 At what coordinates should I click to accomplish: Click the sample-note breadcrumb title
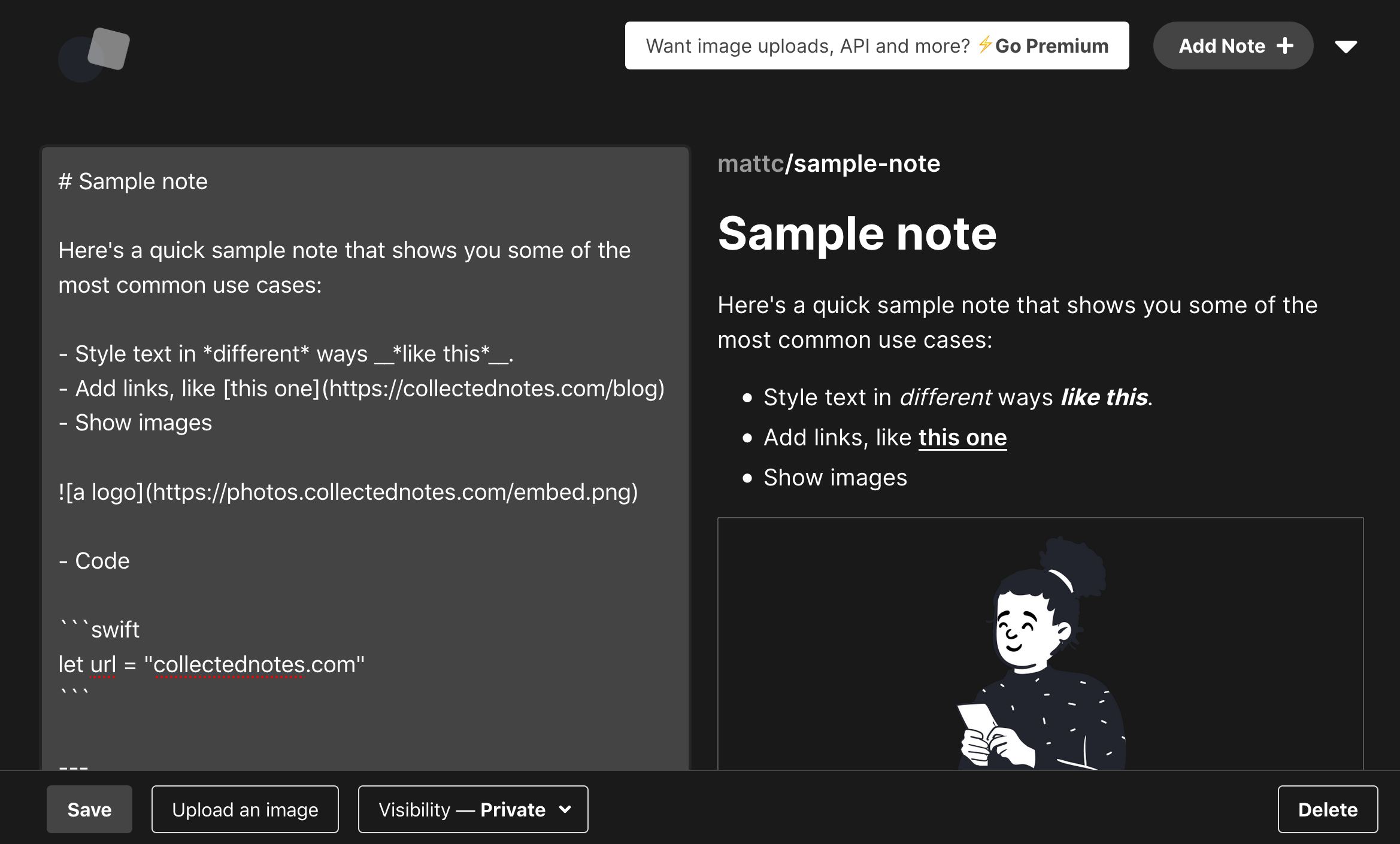pyautogui.click(x=866, y=163)
